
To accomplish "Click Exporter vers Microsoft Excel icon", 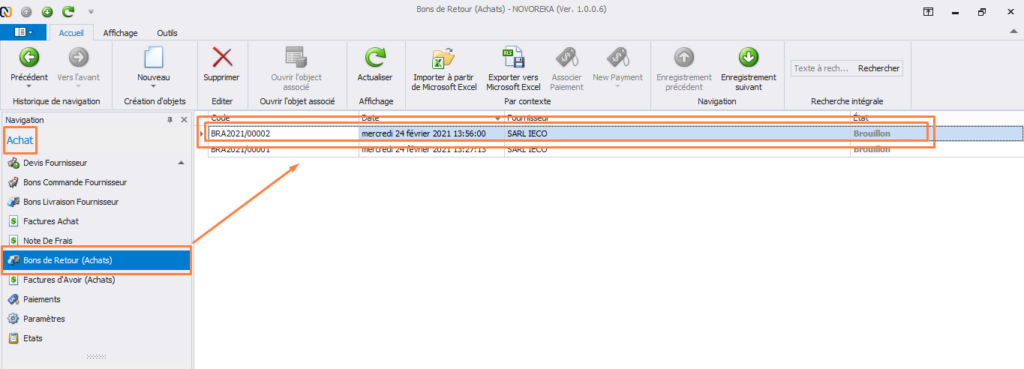I will 514,58.
